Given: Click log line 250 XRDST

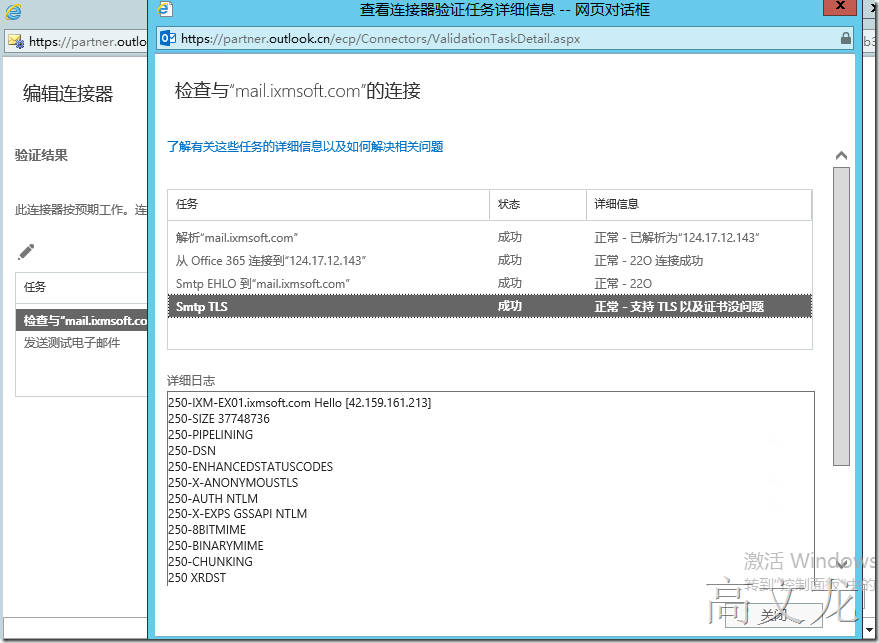Looking at the screenshot, I should coord(197,577).
